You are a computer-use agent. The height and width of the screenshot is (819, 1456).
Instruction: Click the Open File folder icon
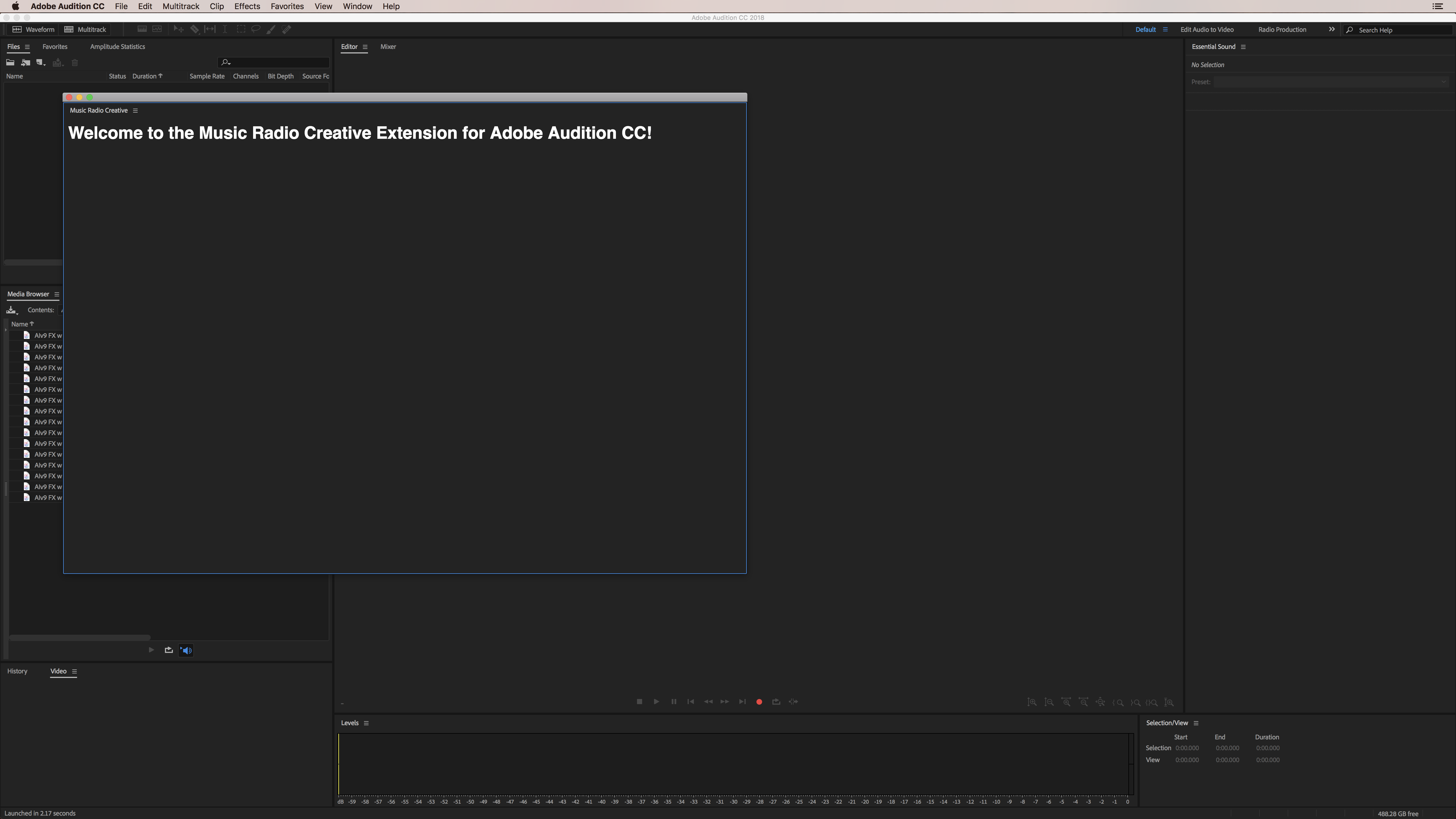point(10,63)
